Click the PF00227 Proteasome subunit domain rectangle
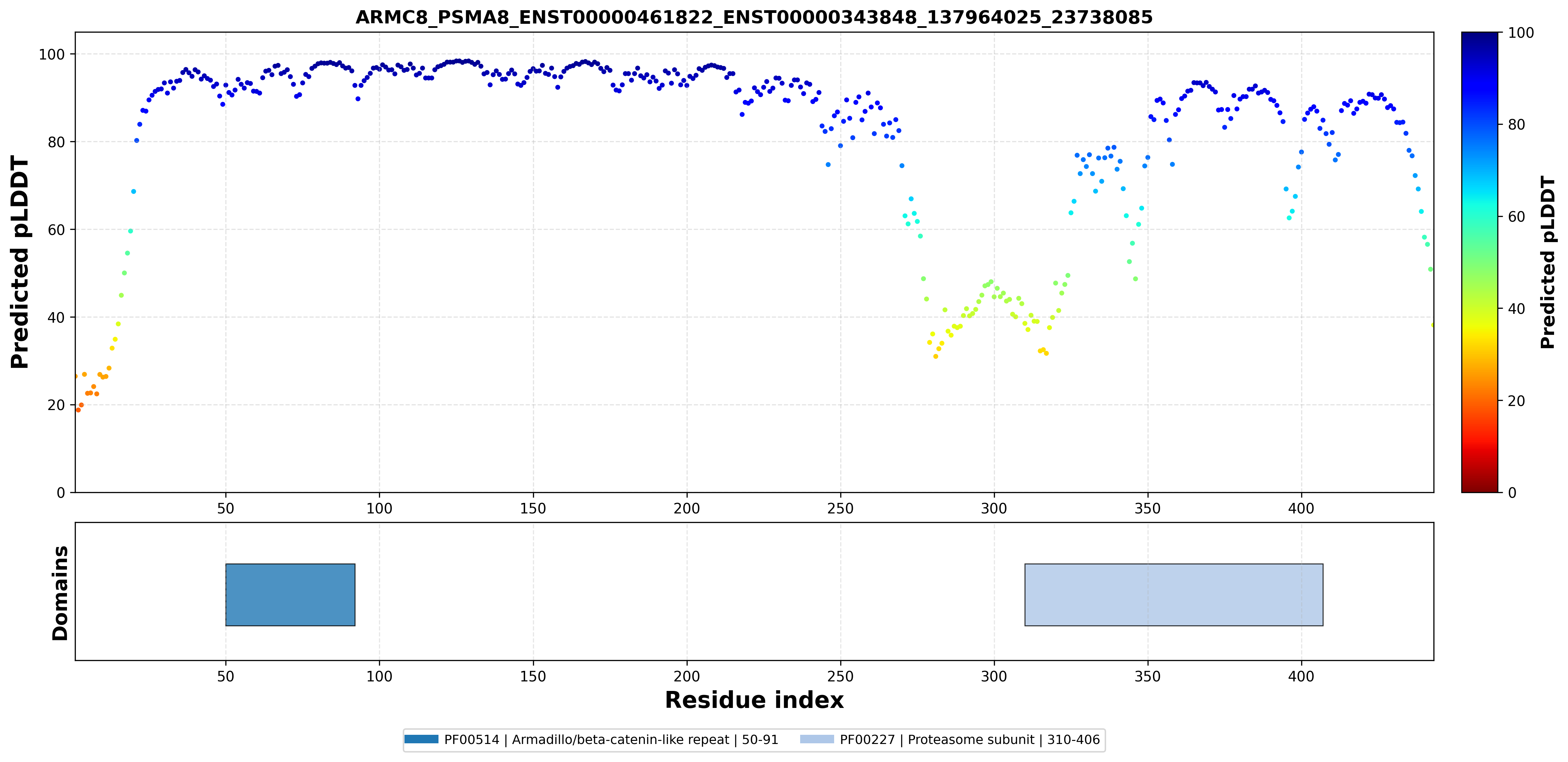The height and width of the screenshot is (762, 1568). (x=1174, y=594)
